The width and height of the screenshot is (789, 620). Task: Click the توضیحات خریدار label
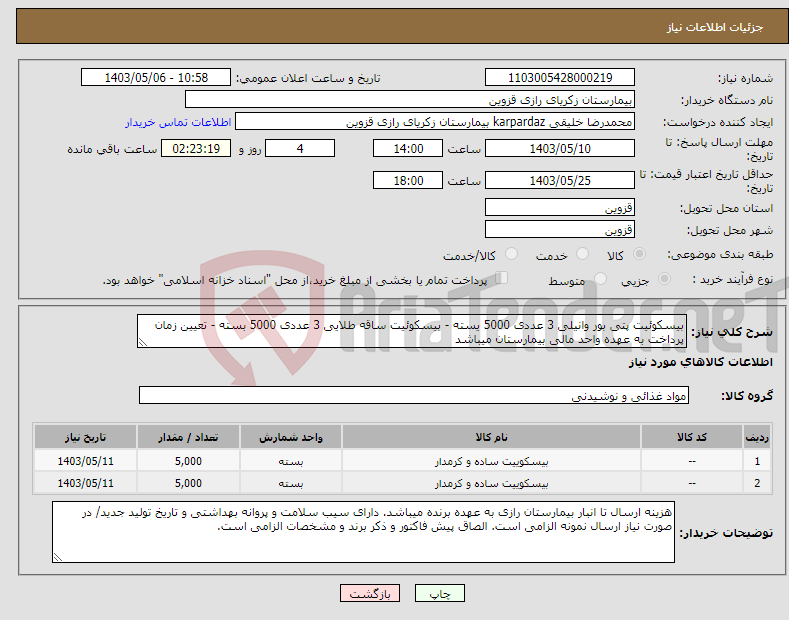pyautogui.click(x=726, y=532)
